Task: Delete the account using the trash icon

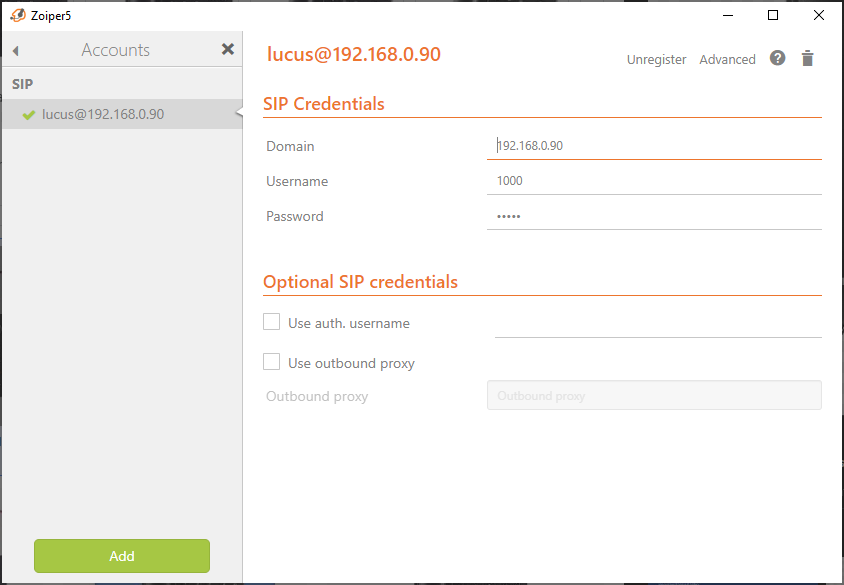Action: (807, 58)
